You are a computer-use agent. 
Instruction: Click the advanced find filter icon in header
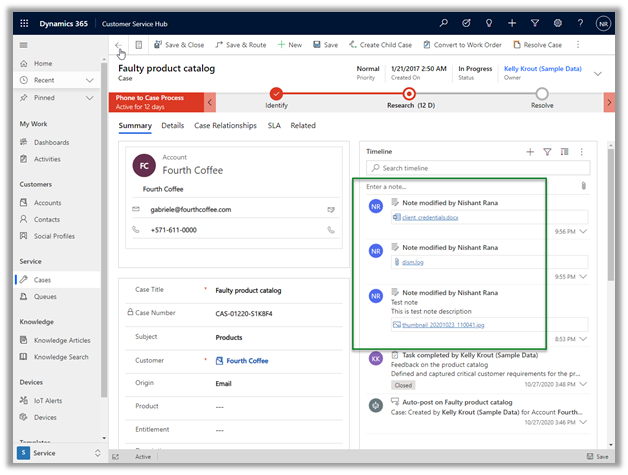tap(534, 21)
